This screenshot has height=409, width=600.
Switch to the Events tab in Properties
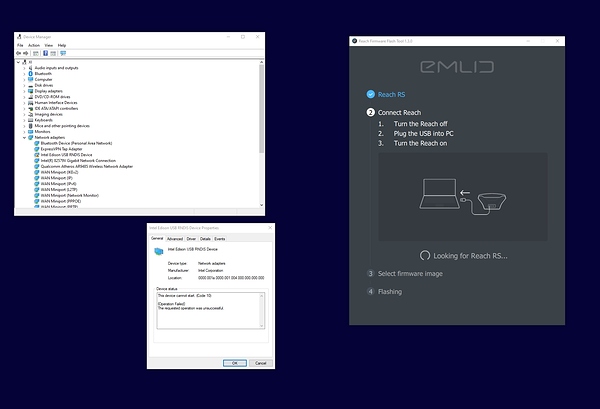(220, 239)
